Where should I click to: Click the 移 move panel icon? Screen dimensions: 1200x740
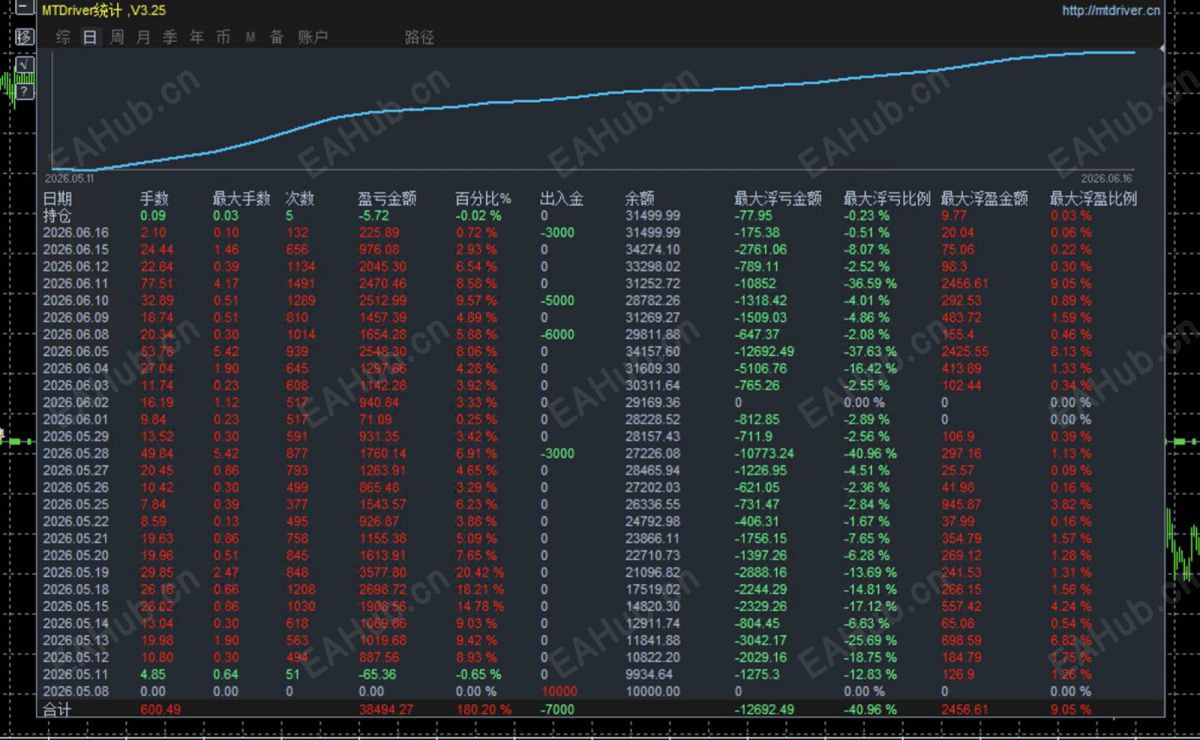point(25,37)
